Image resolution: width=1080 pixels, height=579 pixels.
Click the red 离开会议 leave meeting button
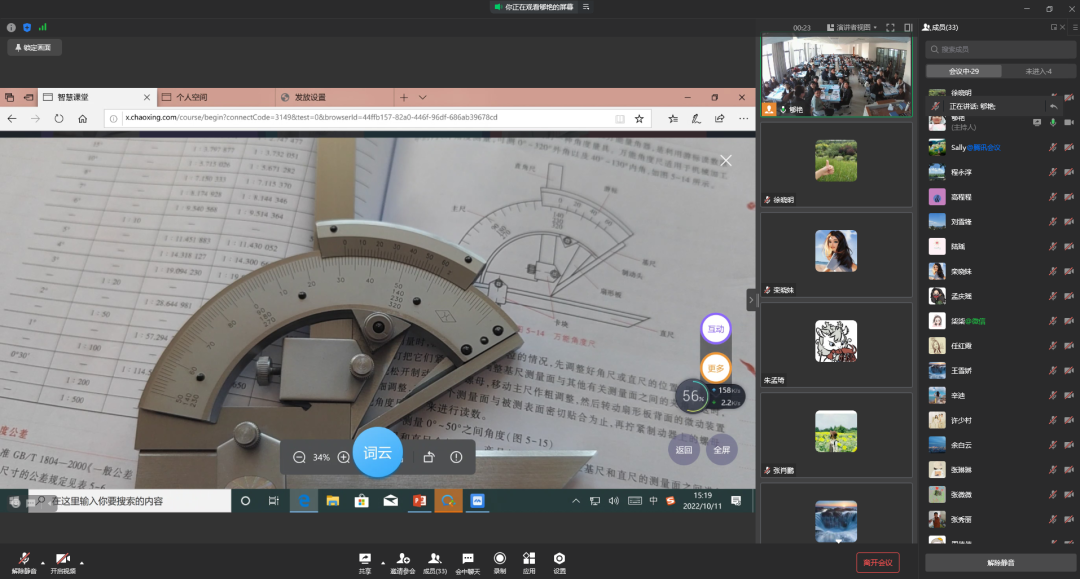pyautogui.click(x=878, y=562)
